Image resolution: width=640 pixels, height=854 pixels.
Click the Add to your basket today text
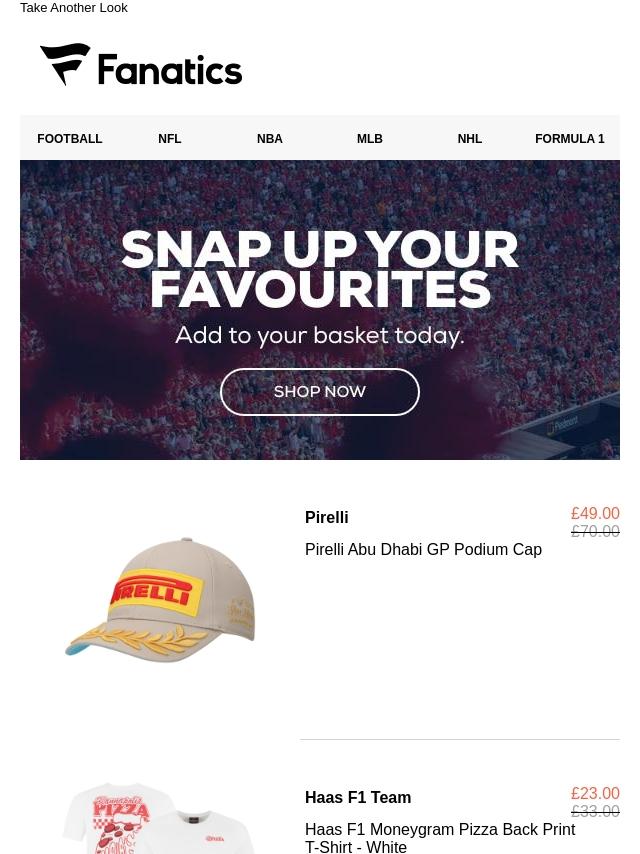(x=320, y=336)
